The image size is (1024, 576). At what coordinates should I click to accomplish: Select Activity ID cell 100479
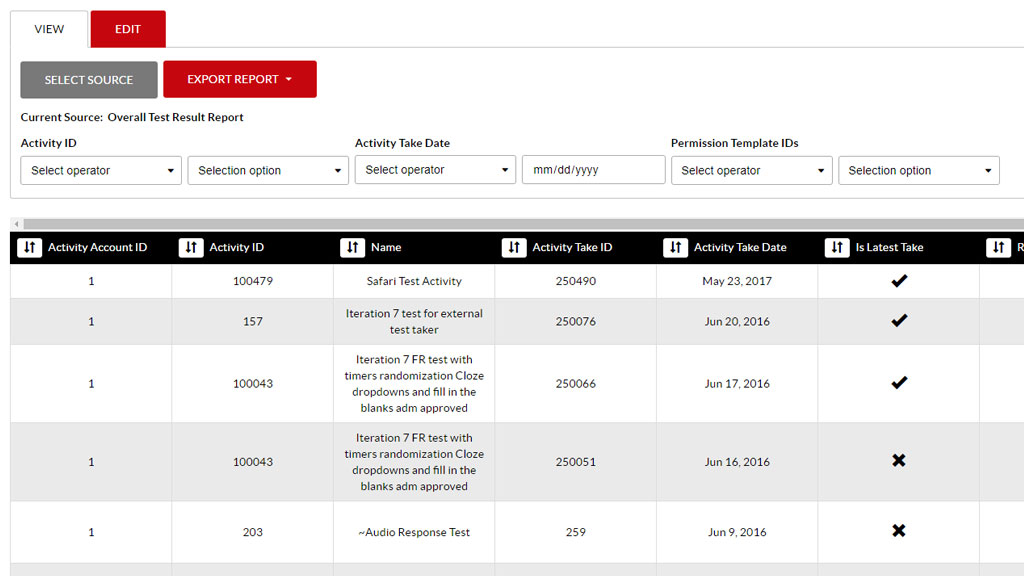pyautogui.click(x=253, y=281)
